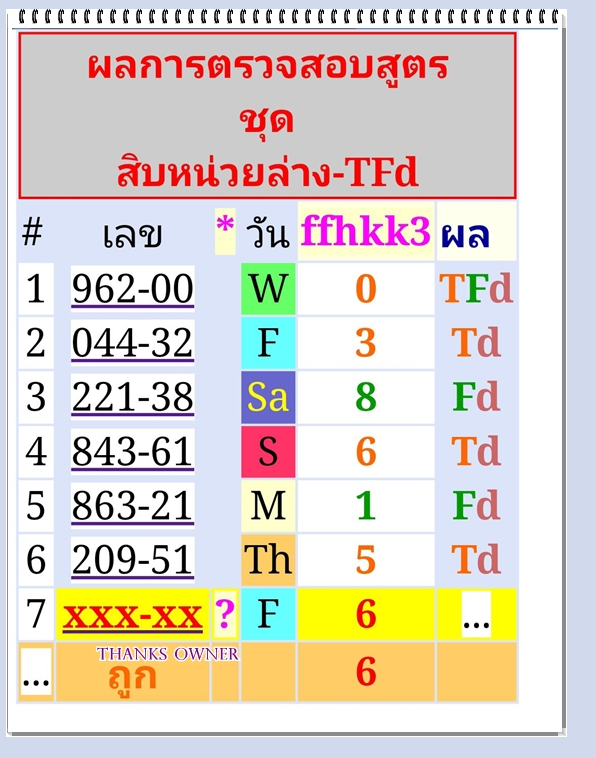Viewport: 596px width, 758px height.
Task: Select the red S day cell
Action: tap(268, 451)
